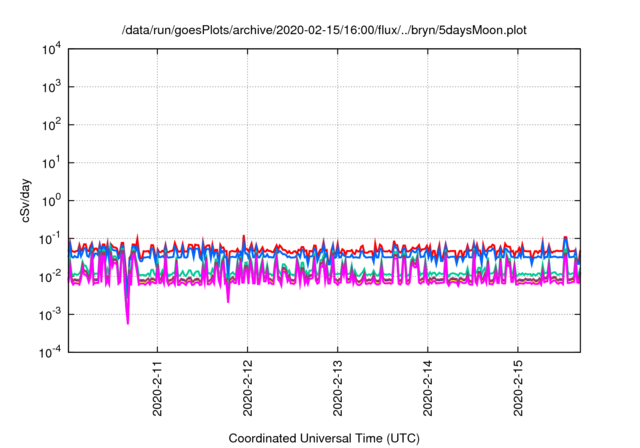Click the 2020-2-13 date tick label
The height and width of the screenshot is (448, 640).
point(338,388)
